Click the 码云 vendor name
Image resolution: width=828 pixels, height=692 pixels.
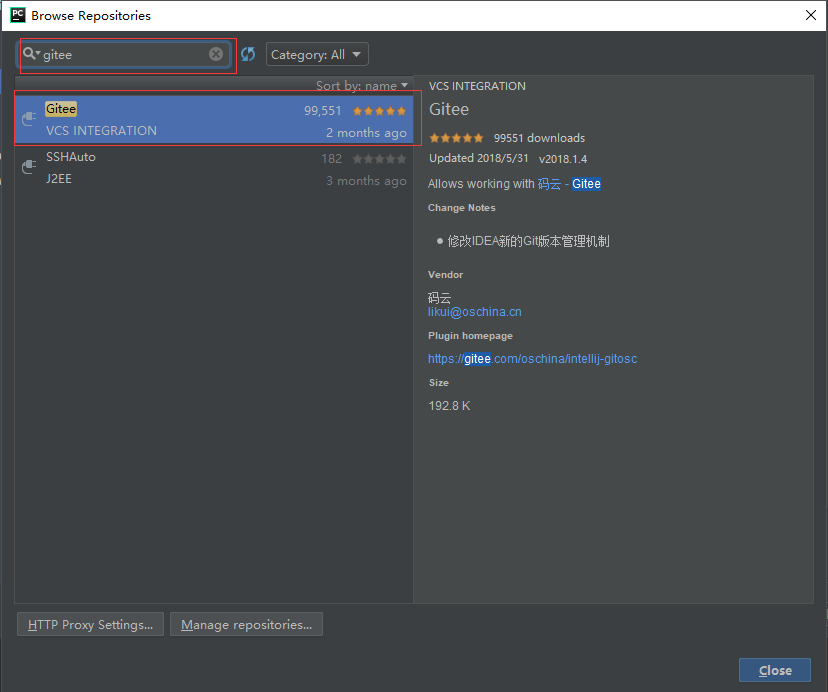(x=439, y=297)
